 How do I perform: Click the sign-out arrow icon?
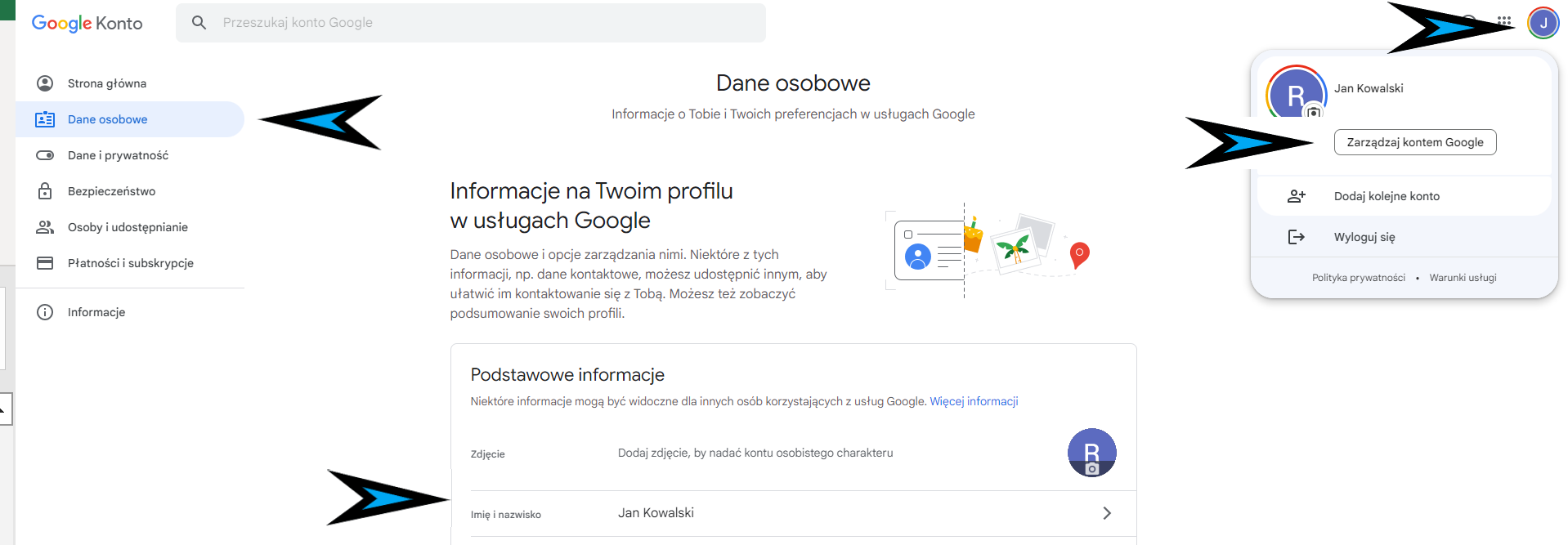coord(1297,237)
